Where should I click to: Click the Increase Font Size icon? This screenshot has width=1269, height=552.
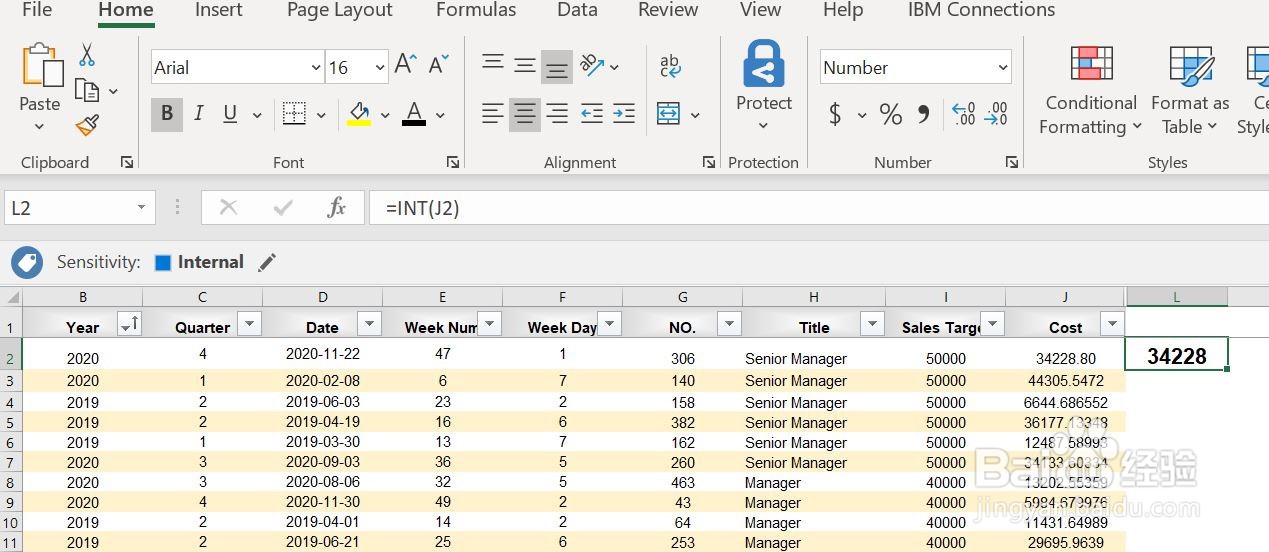coord(405,66)
